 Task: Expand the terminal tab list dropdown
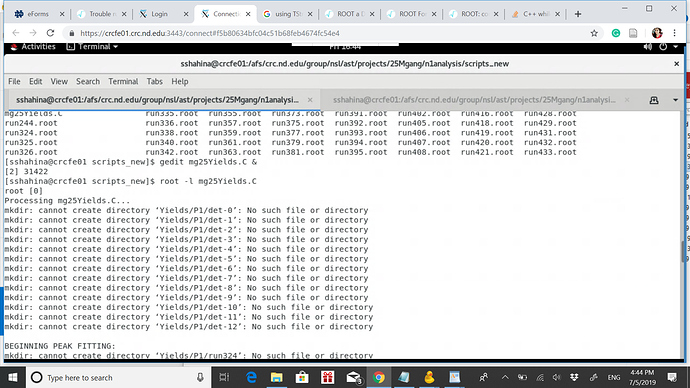(675, 100)
